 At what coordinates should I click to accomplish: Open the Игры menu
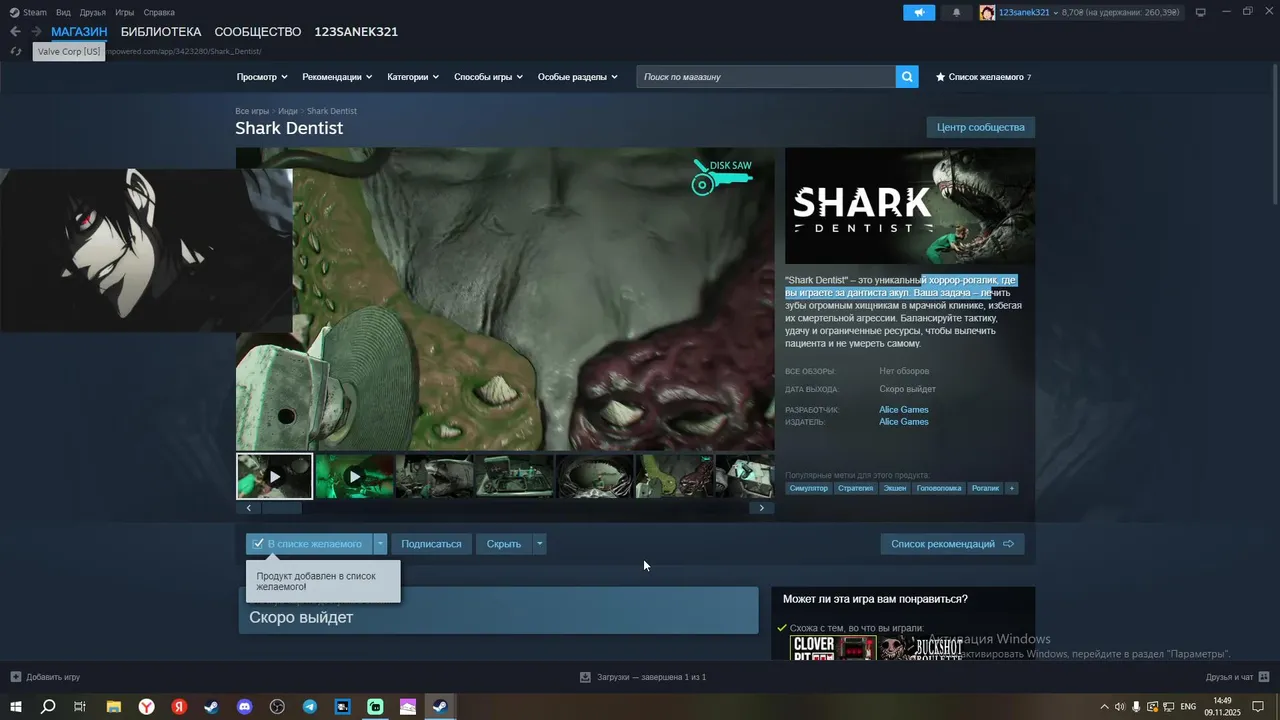tap(125, 12)
